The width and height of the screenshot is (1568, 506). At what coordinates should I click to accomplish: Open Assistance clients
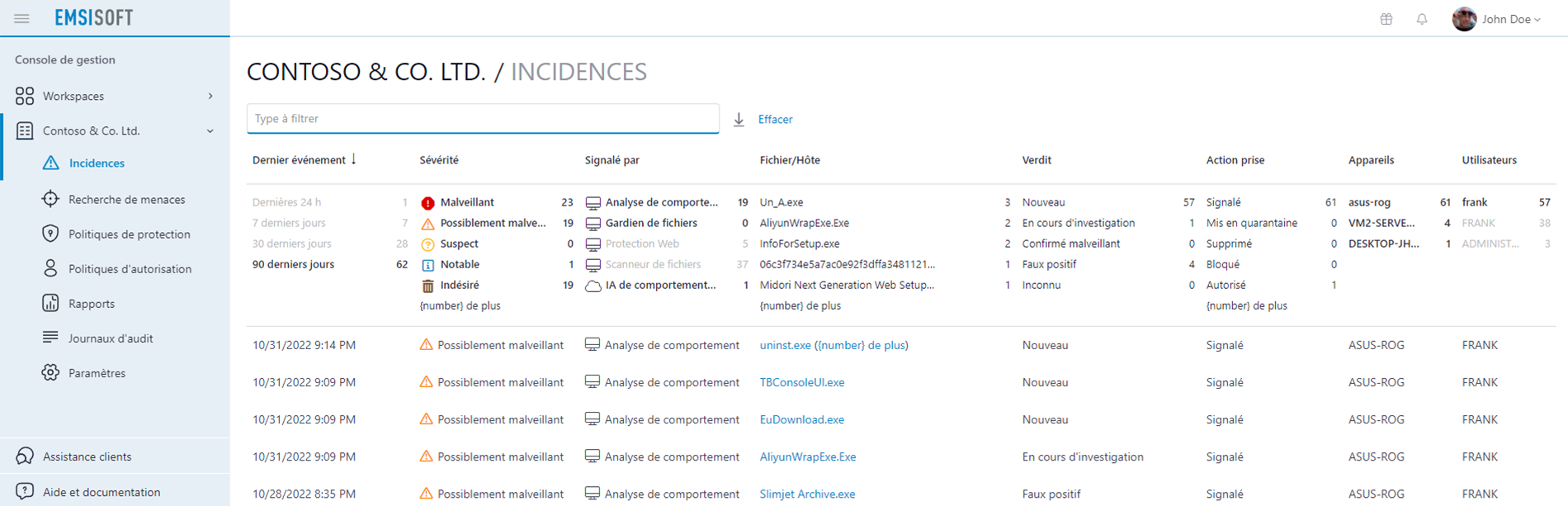tap(87, 456)
